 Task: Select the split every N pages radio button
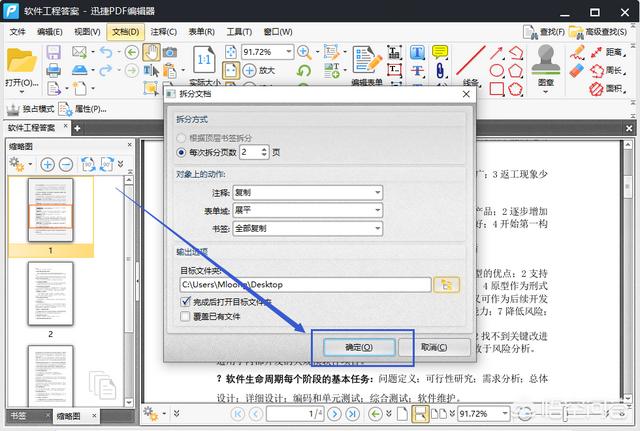click(181, 152)
